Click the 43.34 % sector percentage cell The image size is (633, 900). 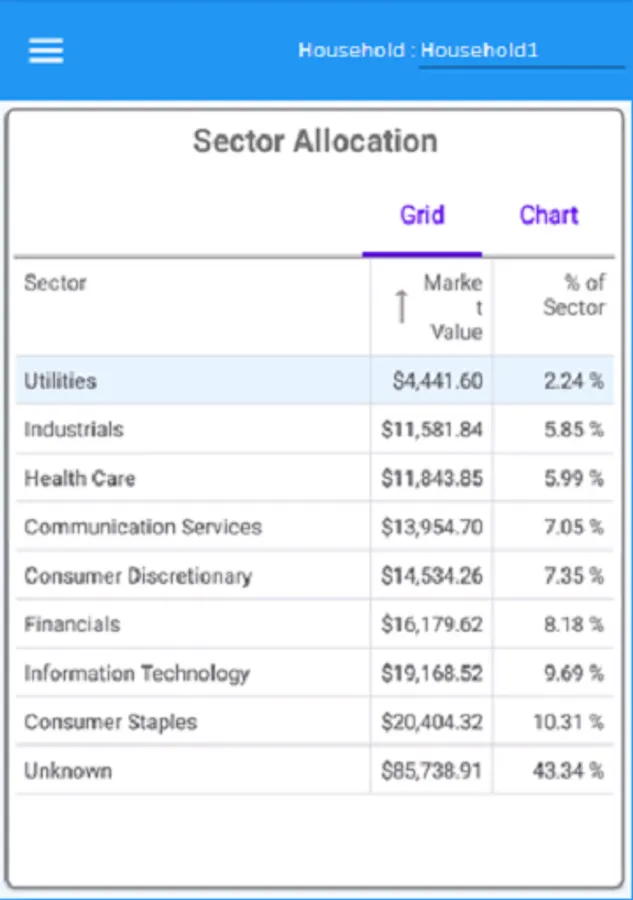[568, 771]
